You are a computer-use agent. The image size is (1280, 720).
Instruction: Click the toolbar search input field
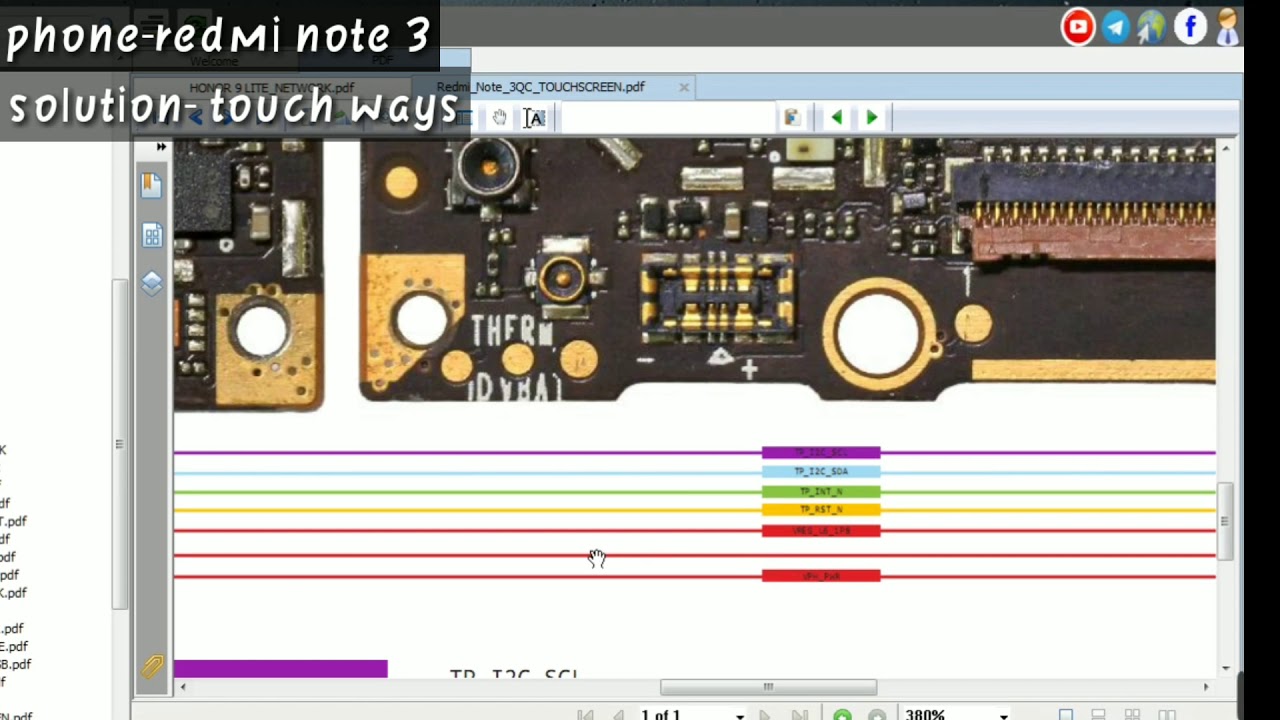click(668, 118)
